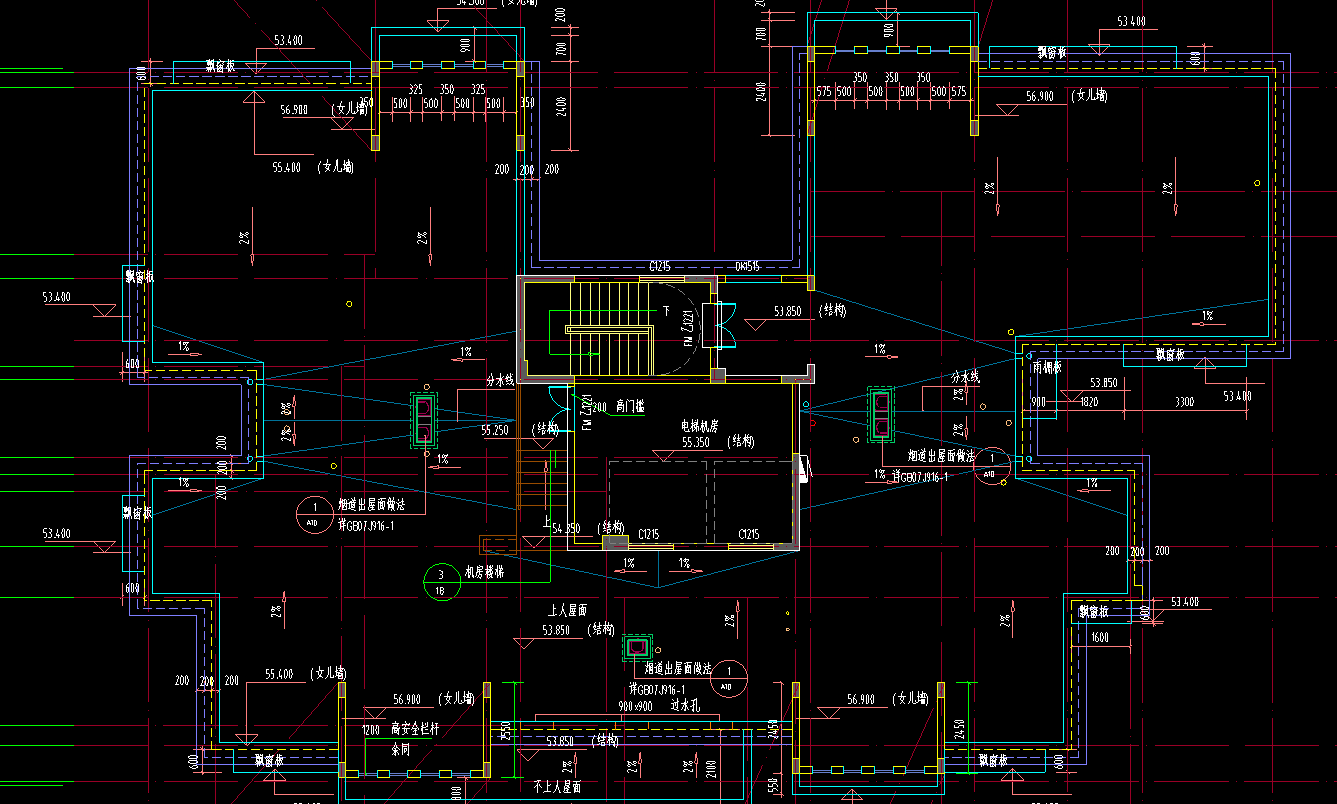The height and width of the screenshot is (804, 1337).
Task: Click the 机房楼梯 callout text
Action: point(485,573)
